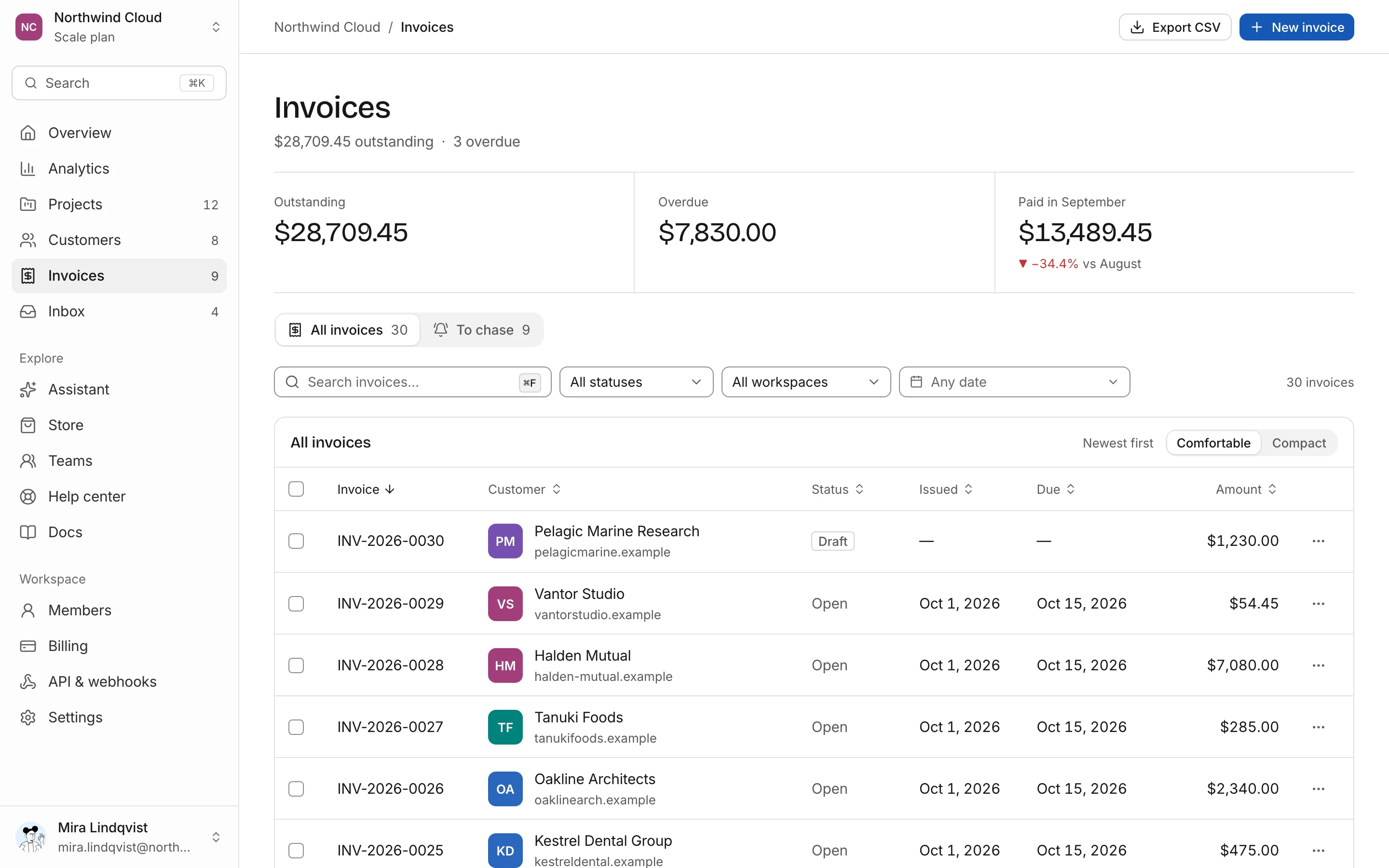Screen dimensions: 1389x868
Task: Click the Teams icon
Action: pyautogui.click(x=27, y=461)
